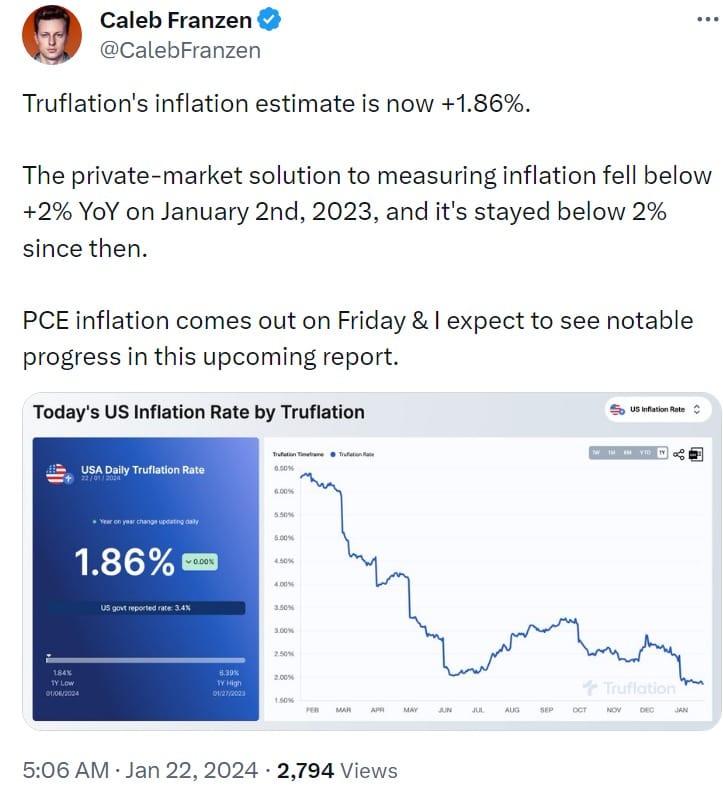Click the chart export/download icon
This screenshot has width=723, height=789.
tap(695, 454)
